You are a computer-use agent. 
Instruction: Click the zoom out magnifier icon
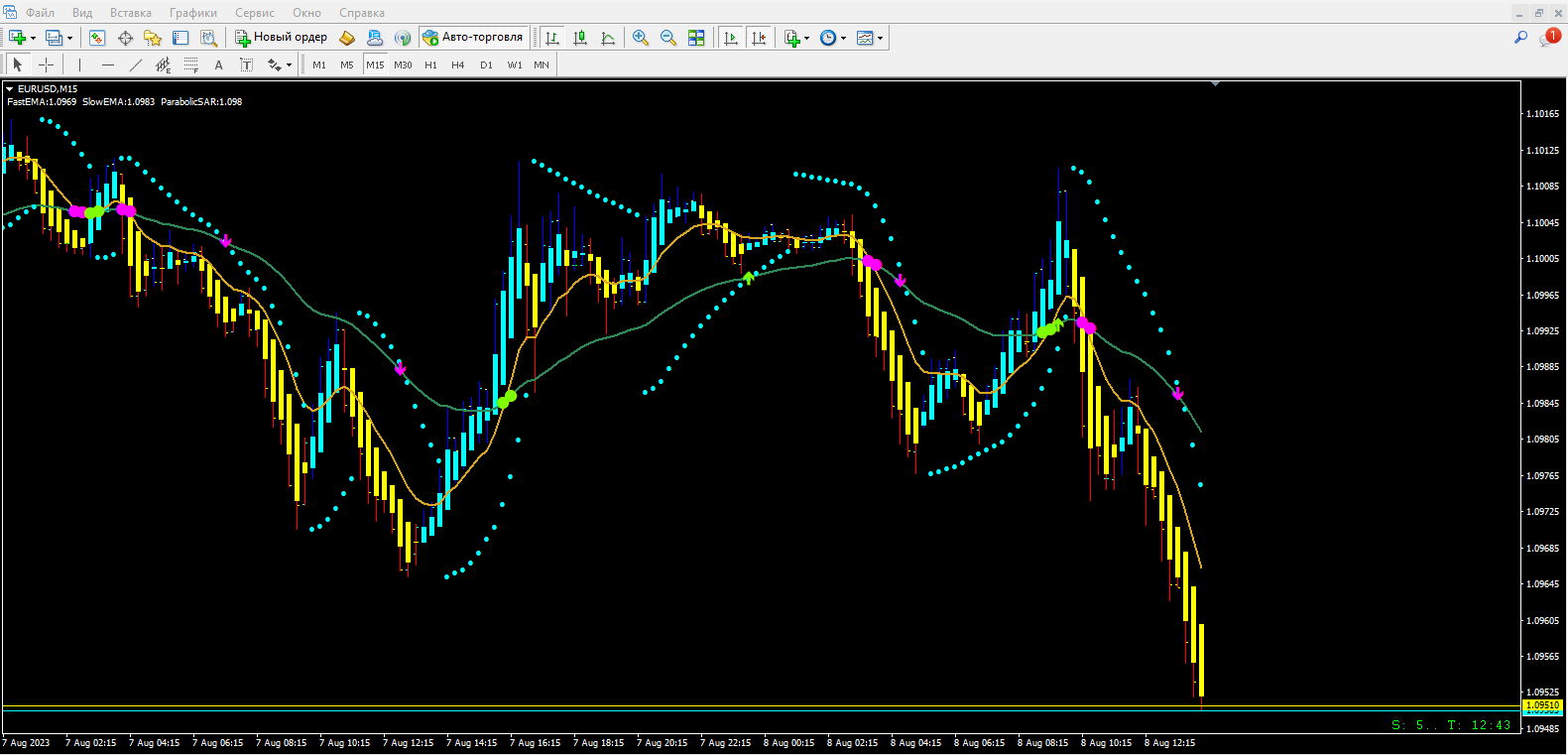pyautogui.click(x=668, y=38)
